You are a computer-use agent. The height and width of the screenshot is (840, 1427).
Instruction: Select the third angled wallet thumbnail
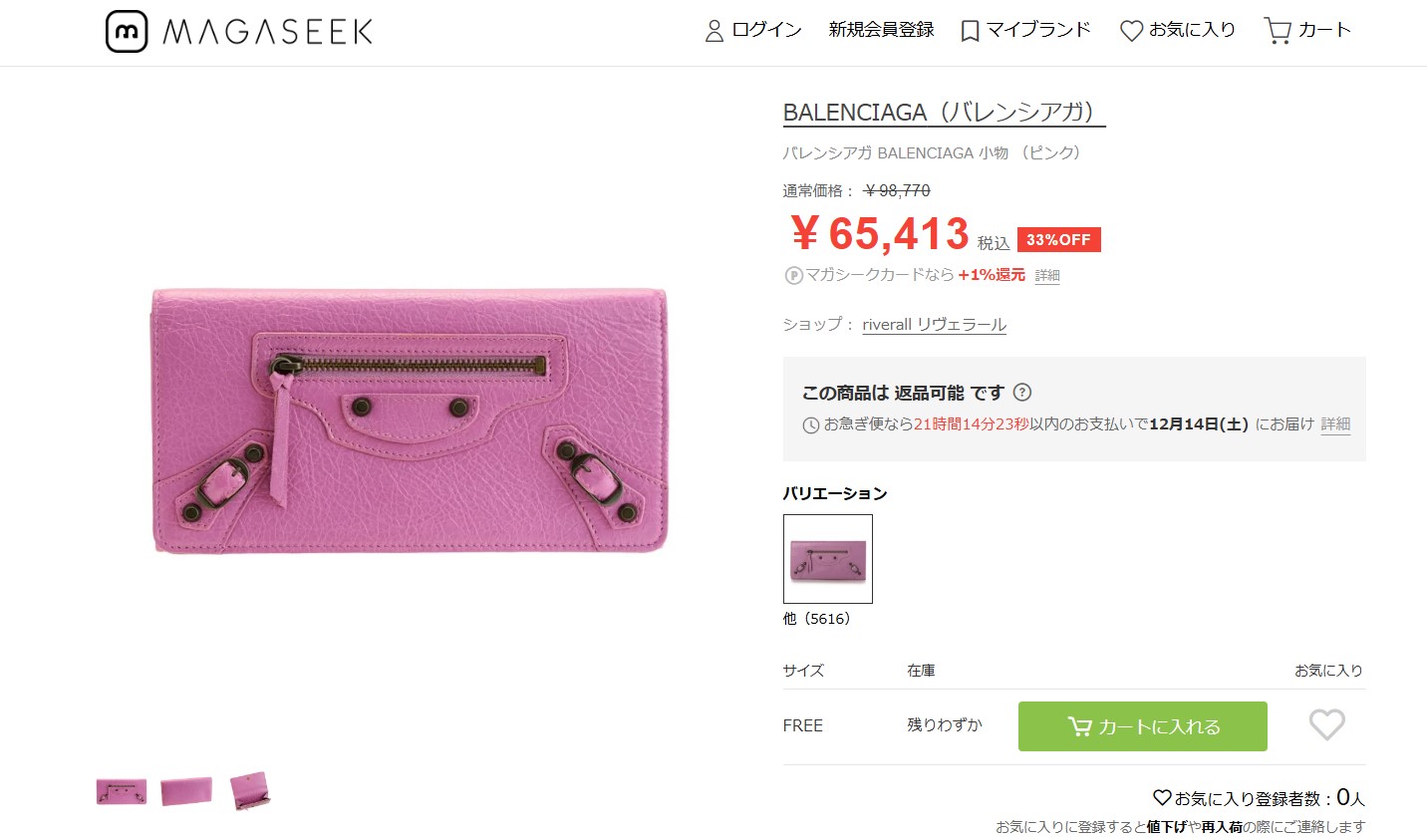249,791
